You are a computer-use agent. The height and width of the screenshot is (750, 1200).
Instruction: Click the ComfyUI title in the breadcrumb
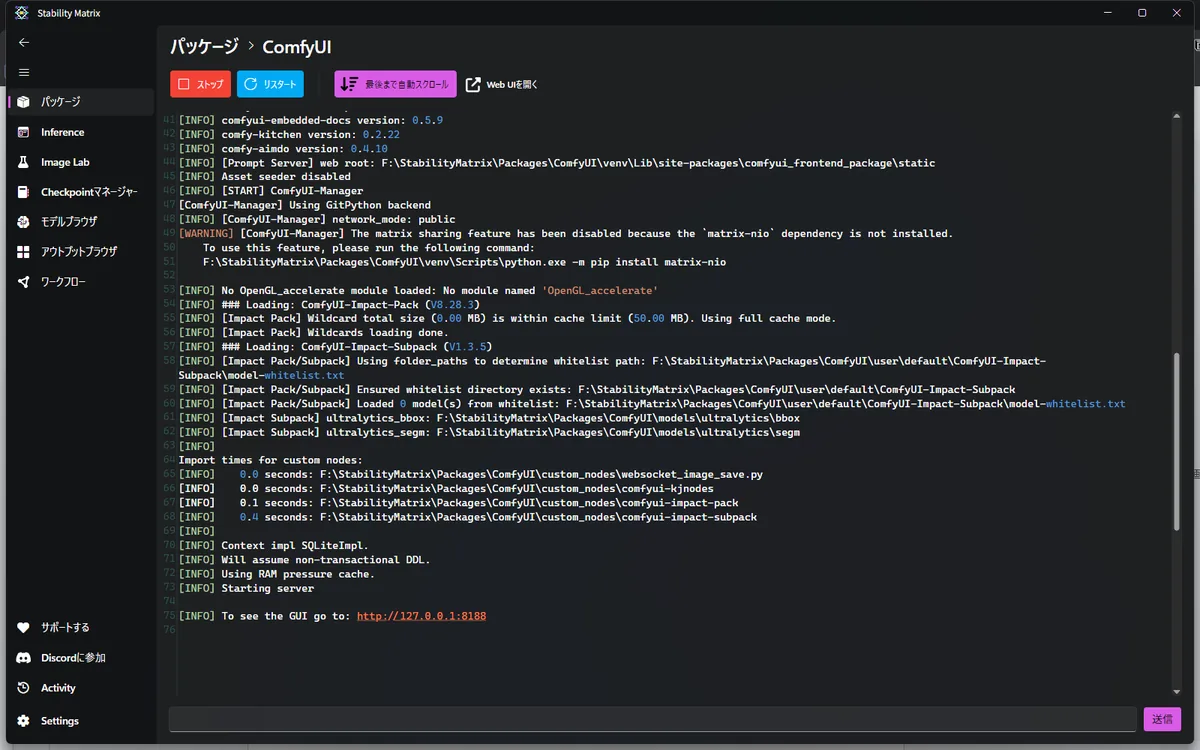coord(297,47)
